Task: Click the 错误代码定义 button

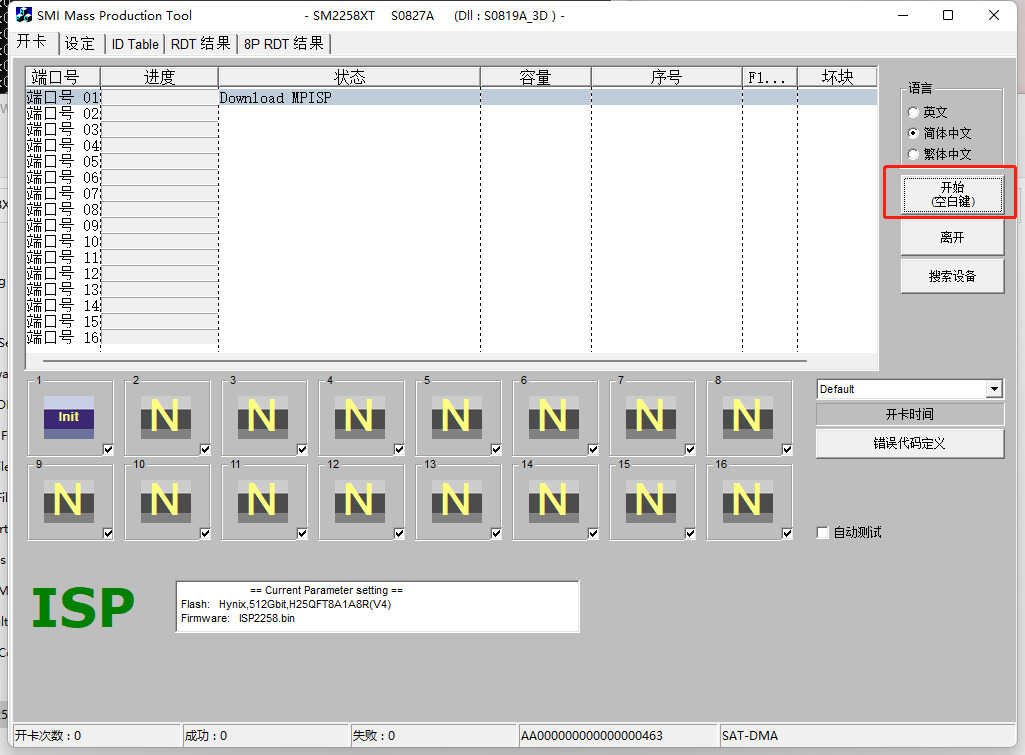Action: pyautogui.click(x=909, y=443)
